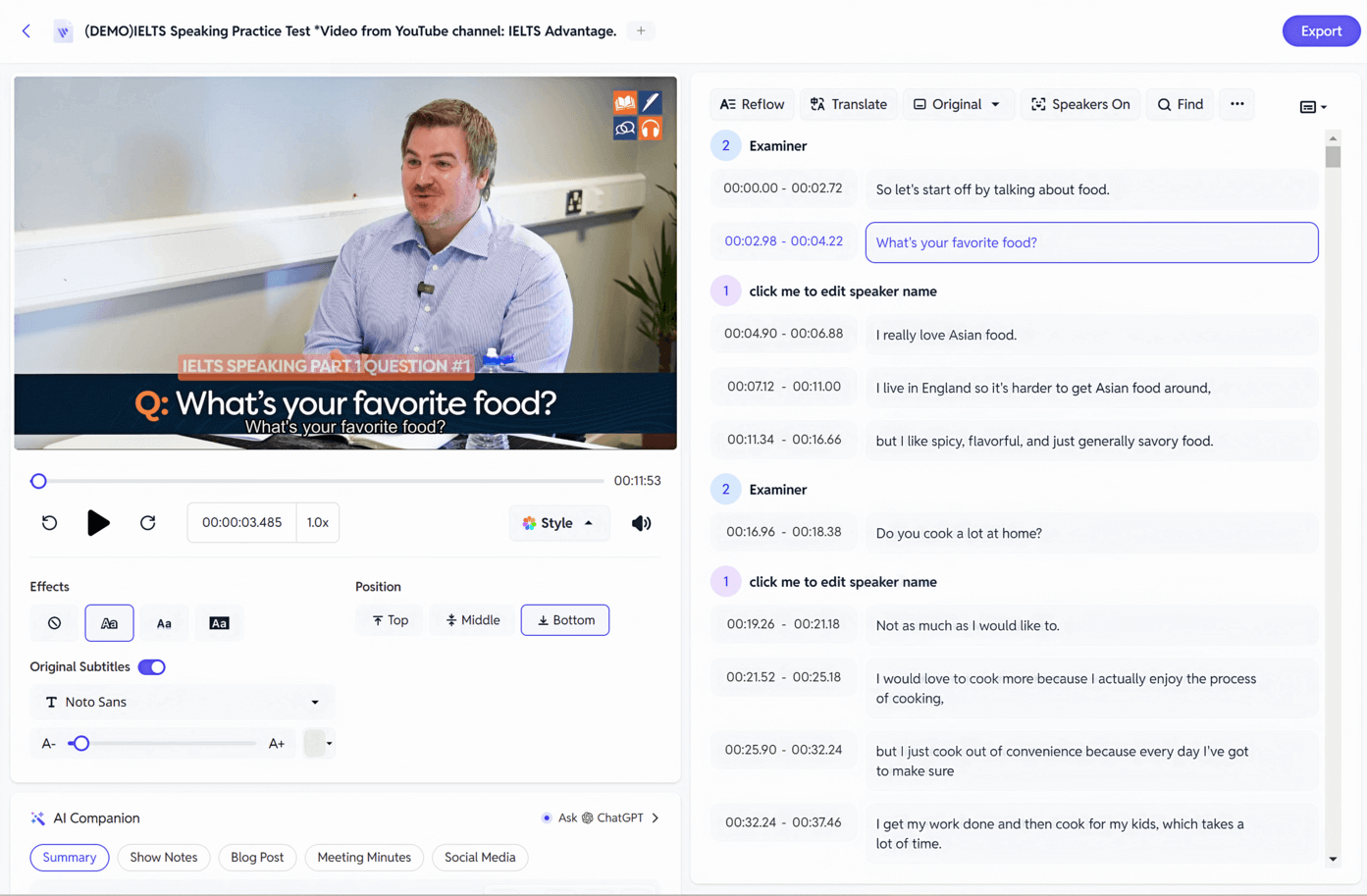Set subtitle position to Top
Screen dimensions: 1367x896
[390, 620]
